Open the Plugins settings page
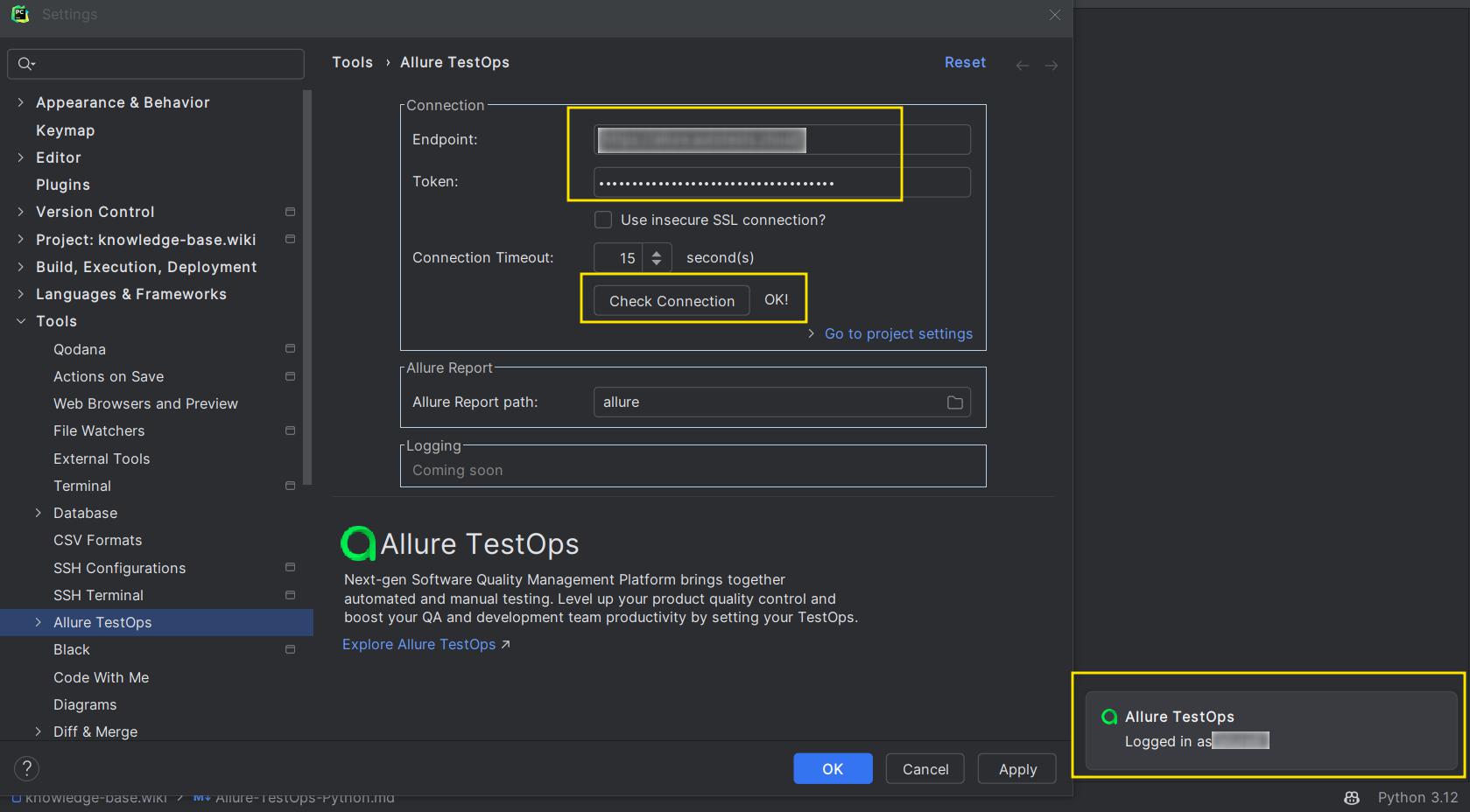This screenshot has height=812, width=1470. click(x=63, y=185)
